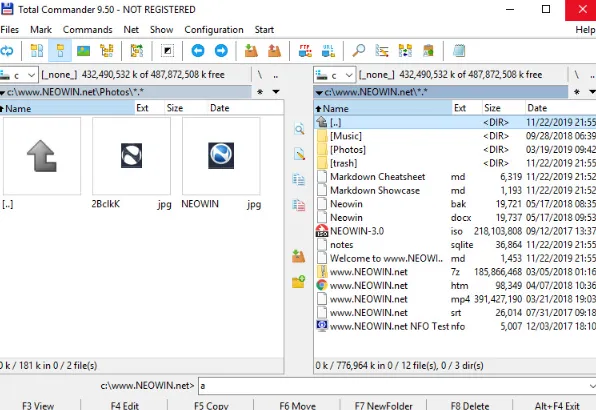Click the F3 View button

tap(38, 405)
